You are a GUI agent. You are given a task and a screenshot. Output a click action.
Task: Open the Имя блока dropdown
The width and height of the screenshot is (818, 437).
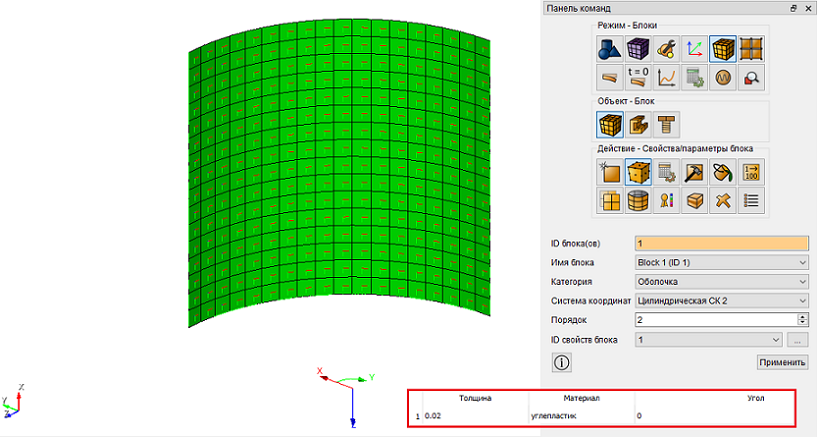pyautogui.click(x=721, y=262)
